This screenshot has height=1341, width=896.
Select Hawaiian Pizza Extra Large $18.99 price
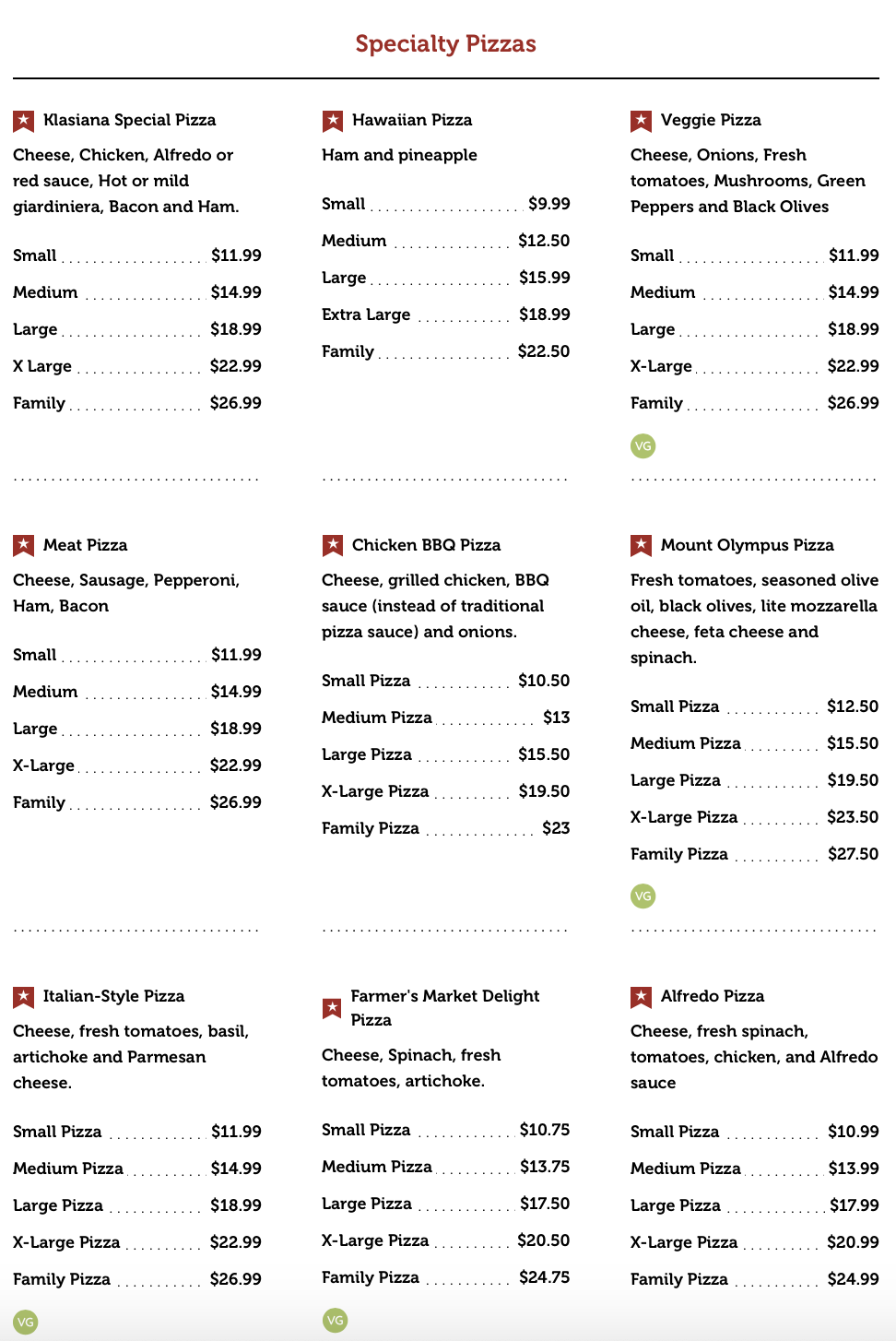coord(544,314)
